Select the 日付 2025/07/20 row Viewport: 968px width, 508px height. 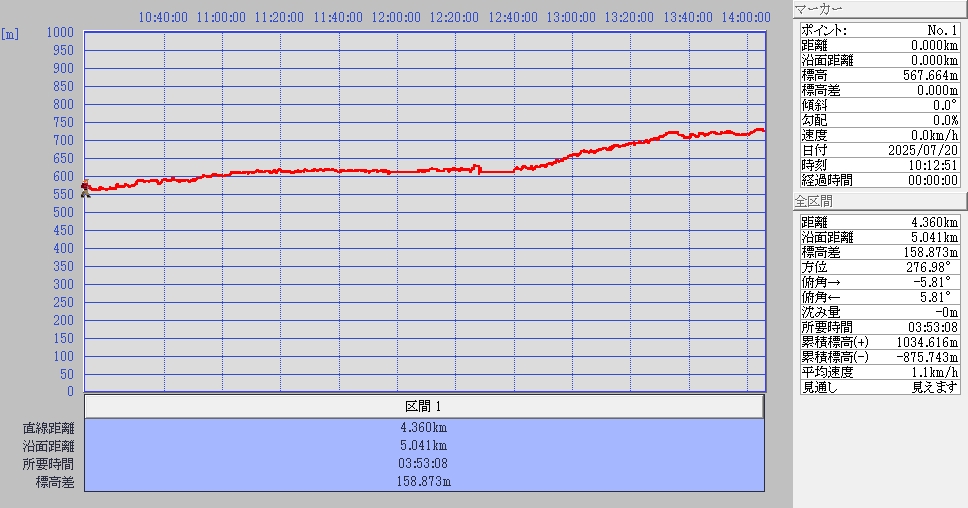[879, 150]
